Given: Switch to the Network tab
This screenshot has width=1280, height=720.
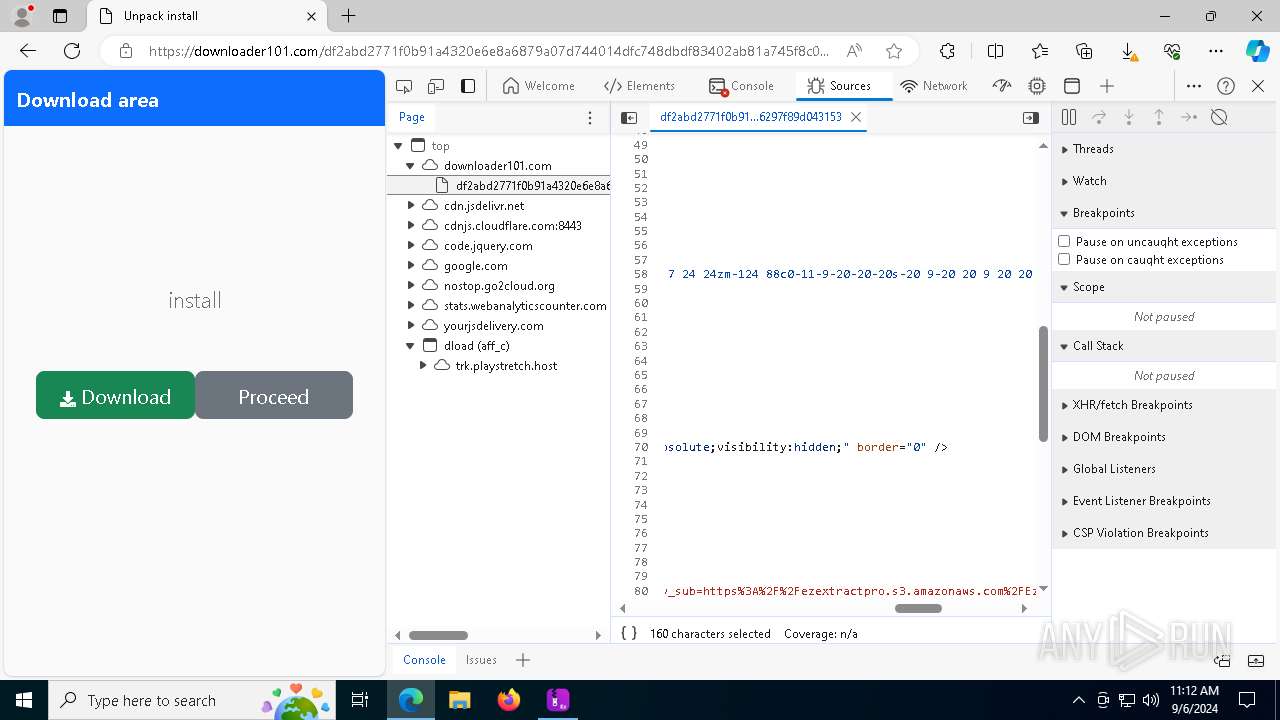Looking at the screenshot, I should click(934, 86).
